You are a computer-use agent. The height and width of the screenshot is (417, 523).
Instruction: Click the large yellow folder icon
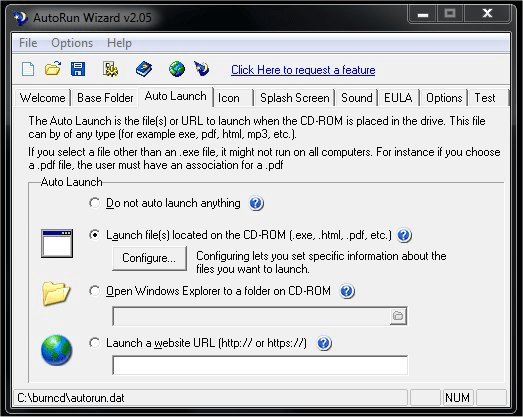(x=56, y=293)
